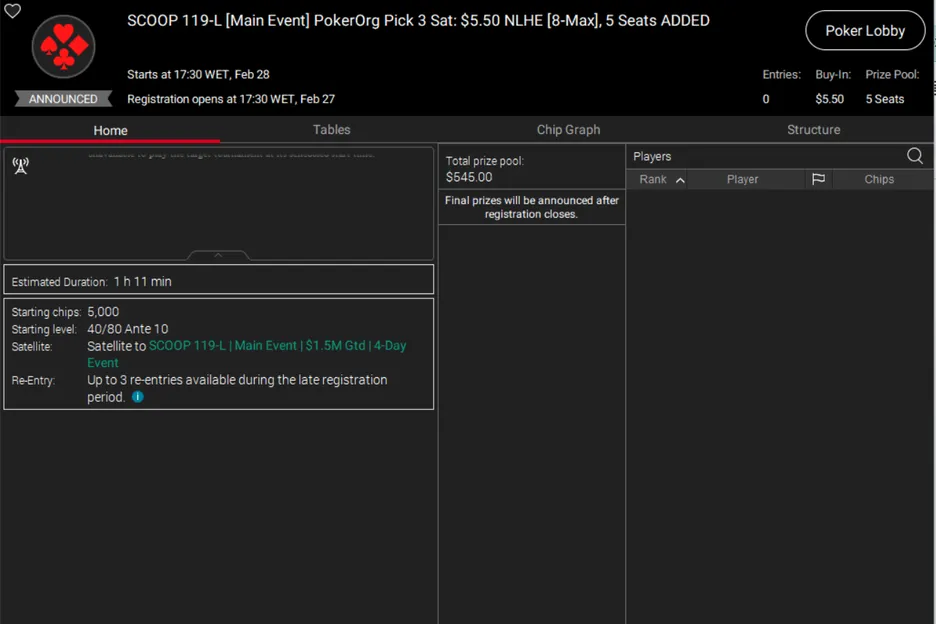
Task: Sort the list by the Player column header
Action: pos(742,179)
